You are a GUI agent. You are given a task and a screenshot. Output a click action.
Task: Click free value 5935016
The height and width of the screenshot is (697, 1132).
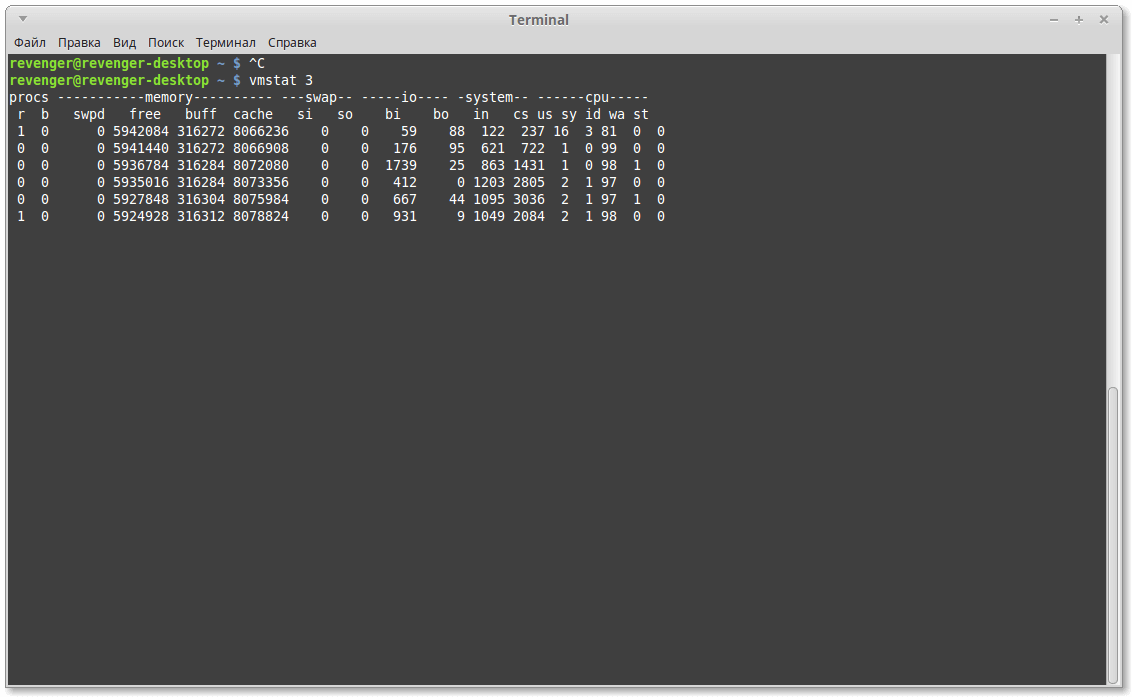(x=141, y=182)
